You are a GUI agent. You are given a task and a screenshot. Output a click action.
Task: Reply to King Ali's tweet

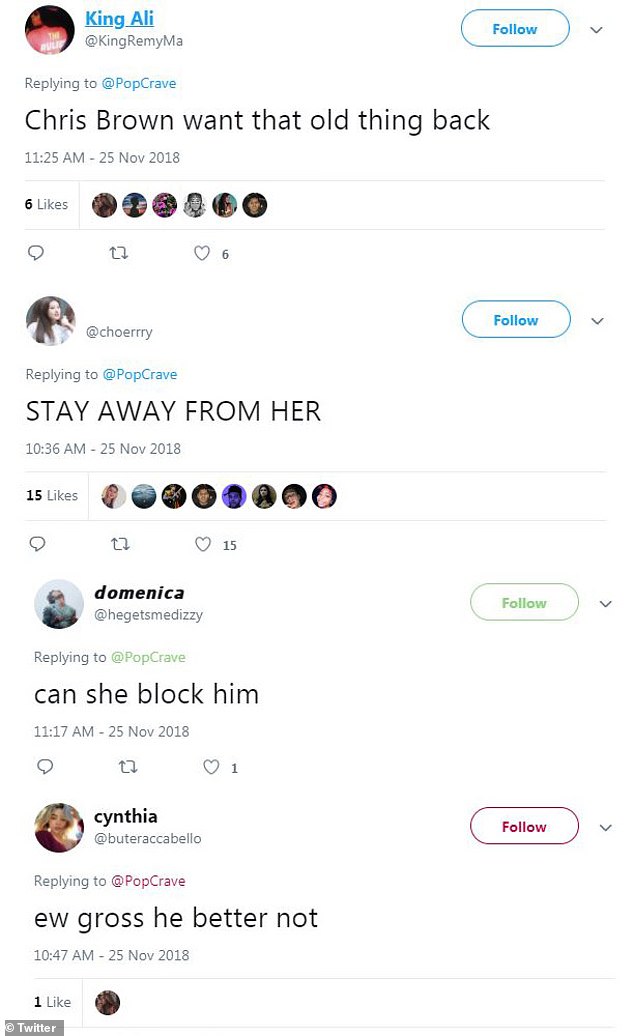(36, 252)
